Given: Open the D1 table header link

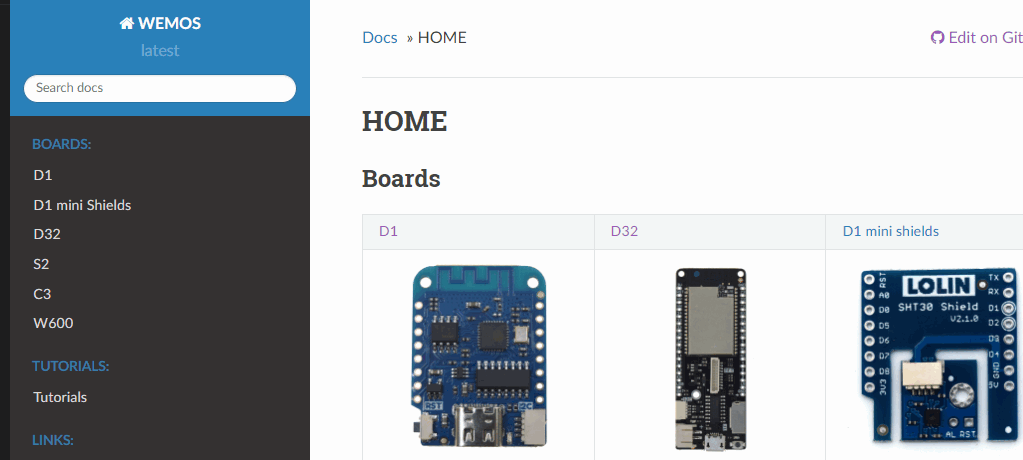Looking at the screenshot, I should (388, 231).
